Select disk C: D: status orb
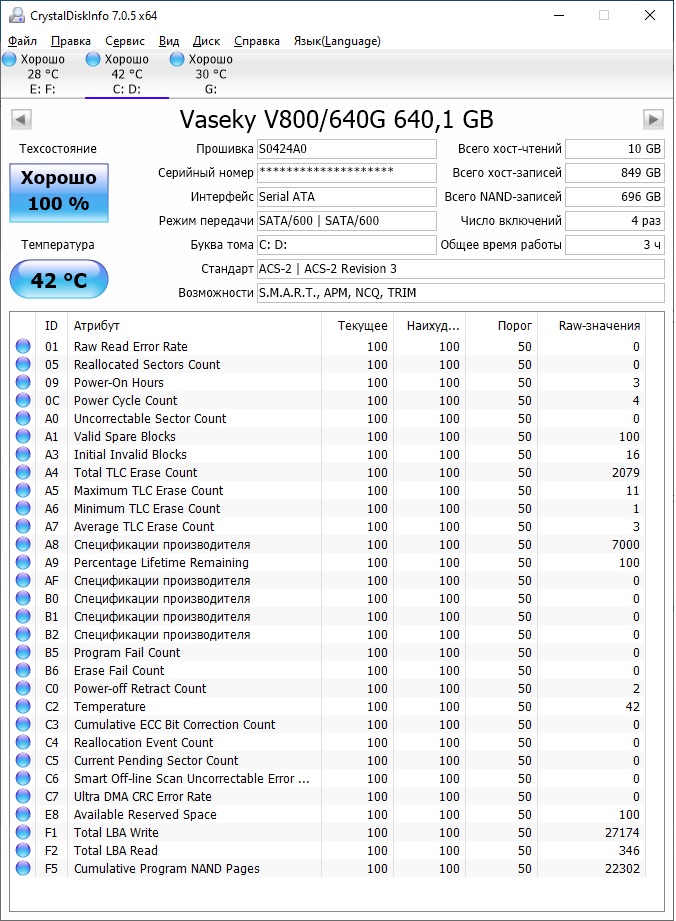 click(93, 59)
